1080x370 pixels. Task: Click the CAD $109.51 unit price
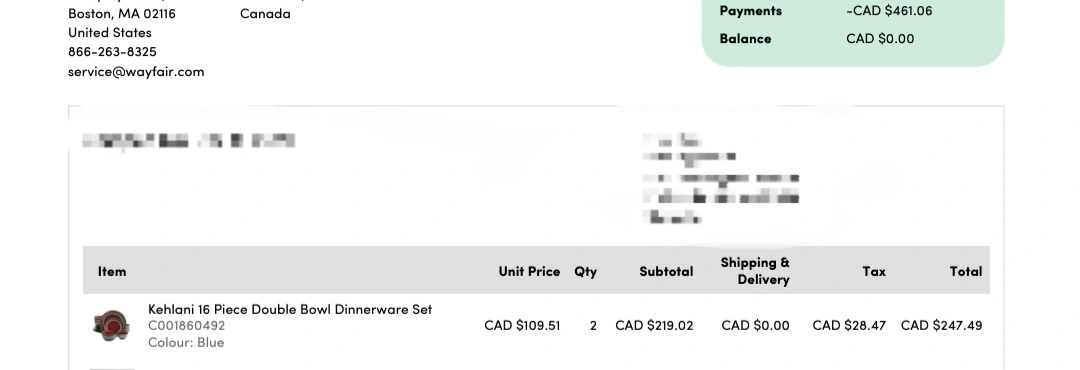point(522,325)
